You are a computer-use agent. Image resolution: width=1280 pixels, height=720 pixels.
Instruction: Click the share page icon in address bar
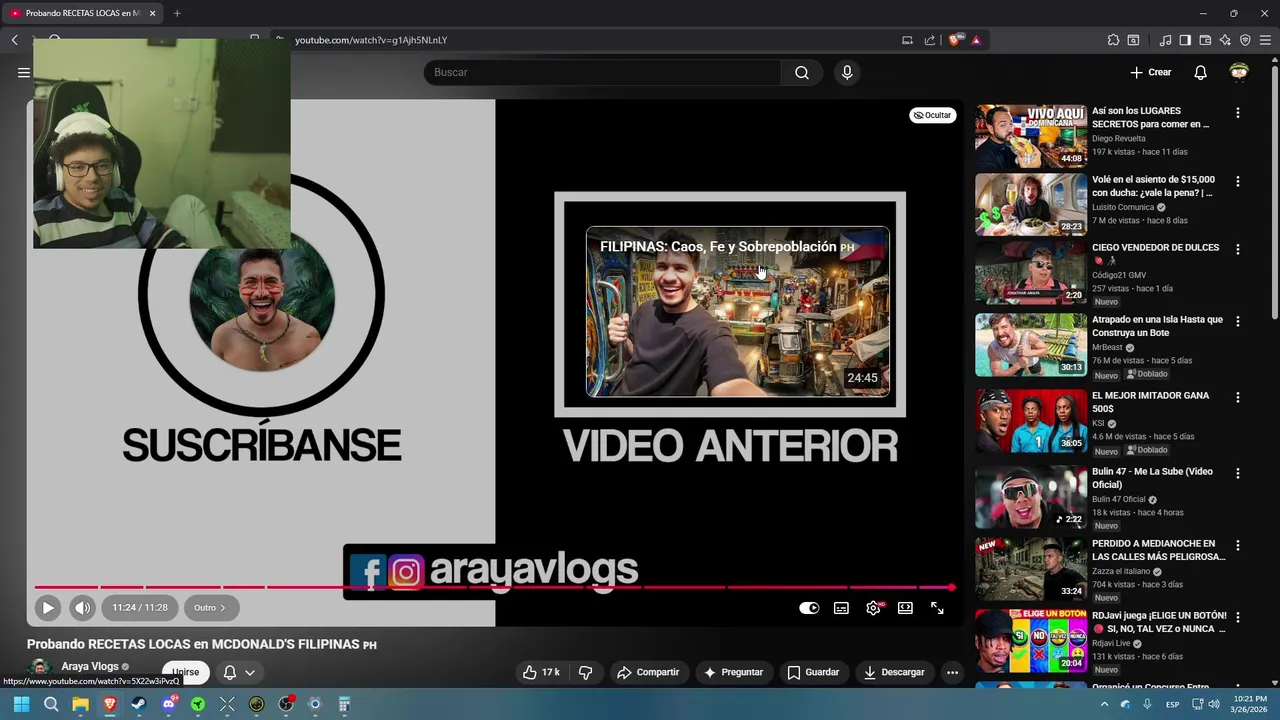(x=930, y=40)
